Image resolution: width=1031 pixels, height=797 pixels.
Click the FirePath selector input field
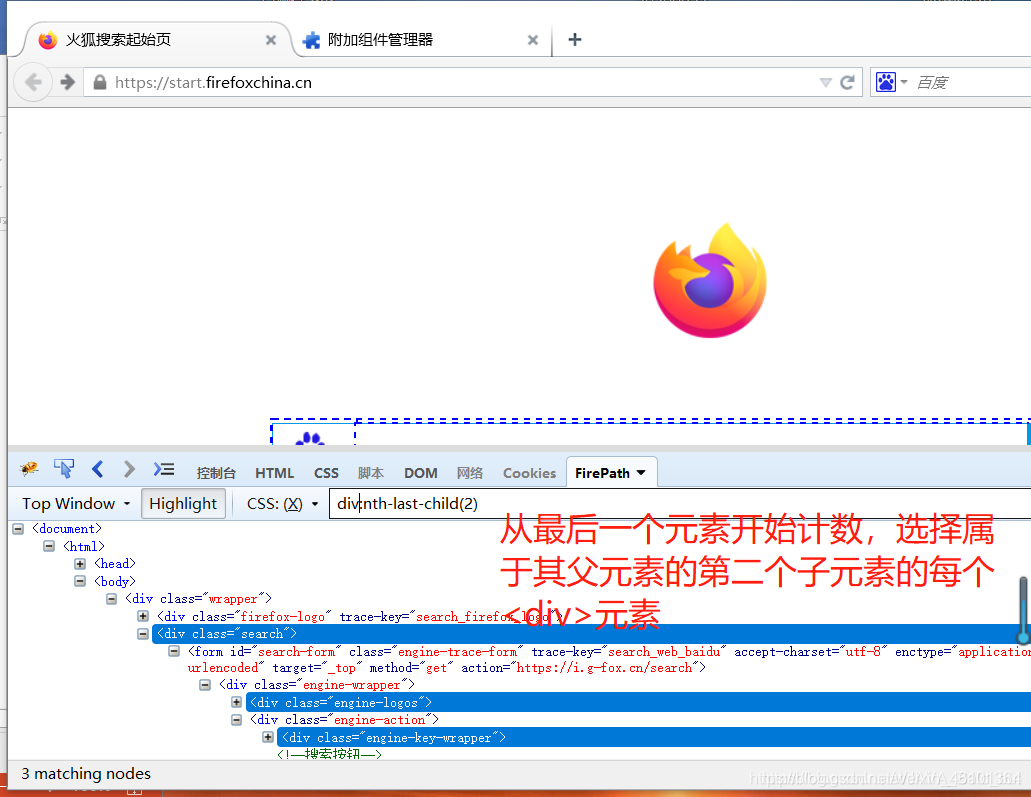point(680,504)
